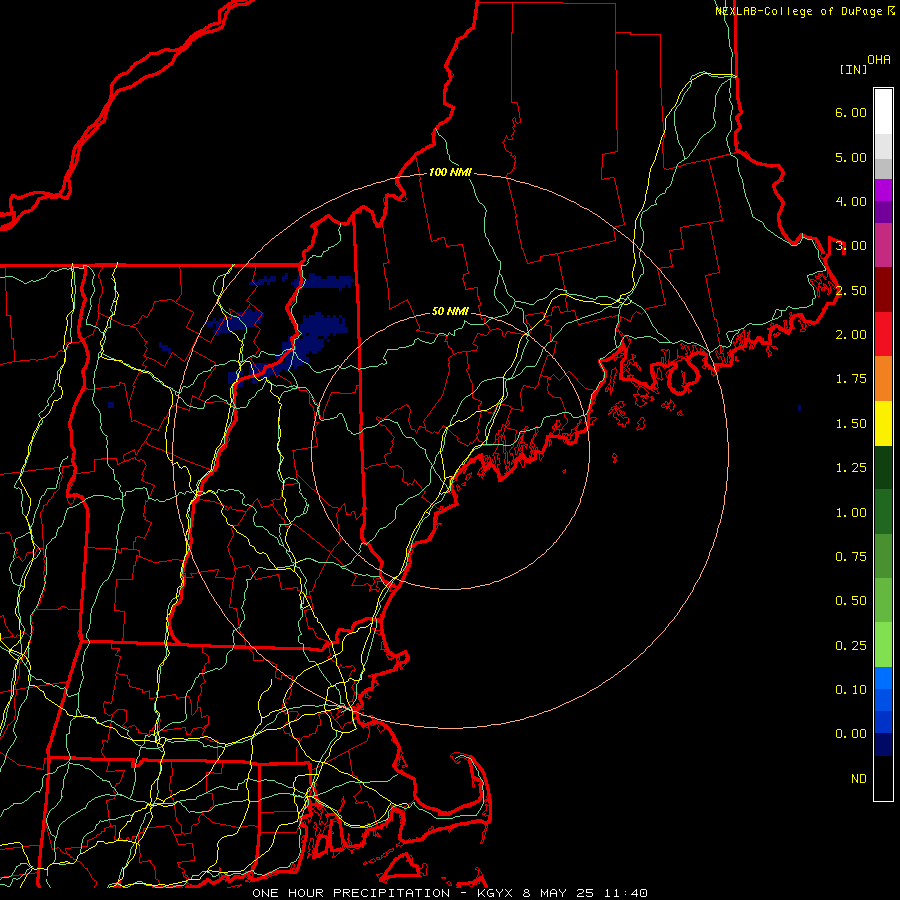
Task: Click the 0.00 scale value
Action: pos(851,734)
